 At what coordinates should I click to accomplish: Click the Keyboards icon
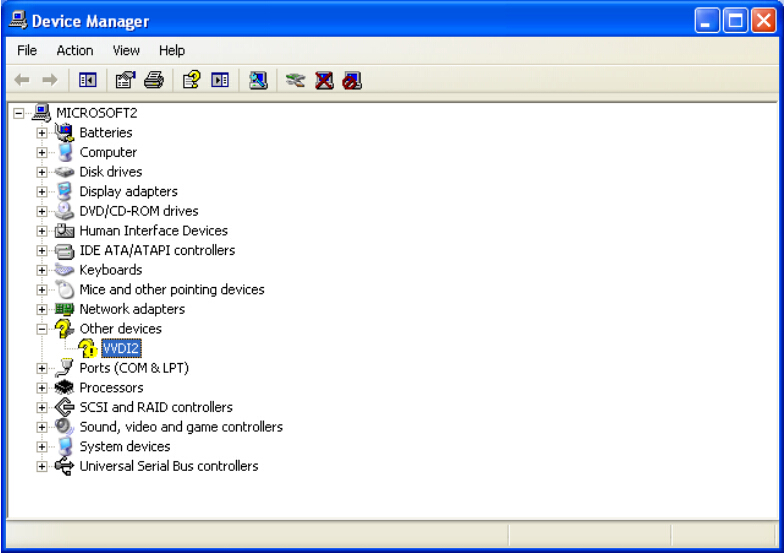tap(64, 270)
